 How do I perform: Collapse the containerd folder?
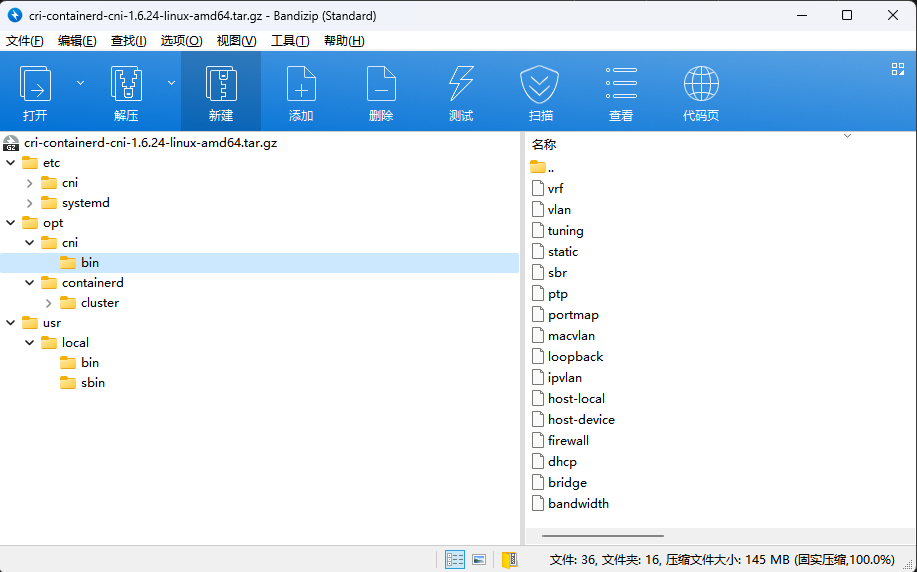30,282
